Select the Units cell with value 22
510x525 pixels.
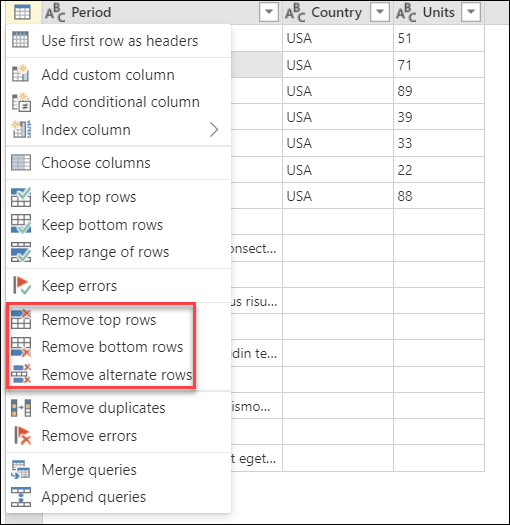439,170
